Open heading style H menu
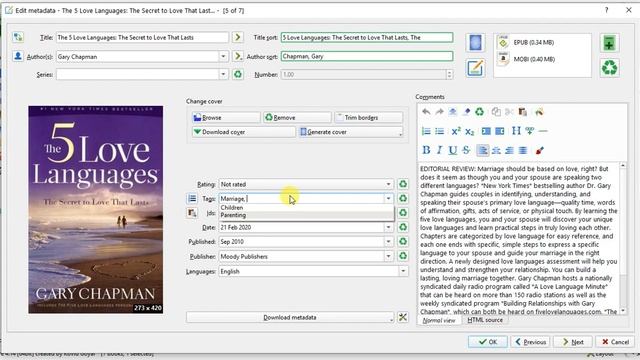Image resolution: width=640 pixels, height=360 pixels. [516, 131]
